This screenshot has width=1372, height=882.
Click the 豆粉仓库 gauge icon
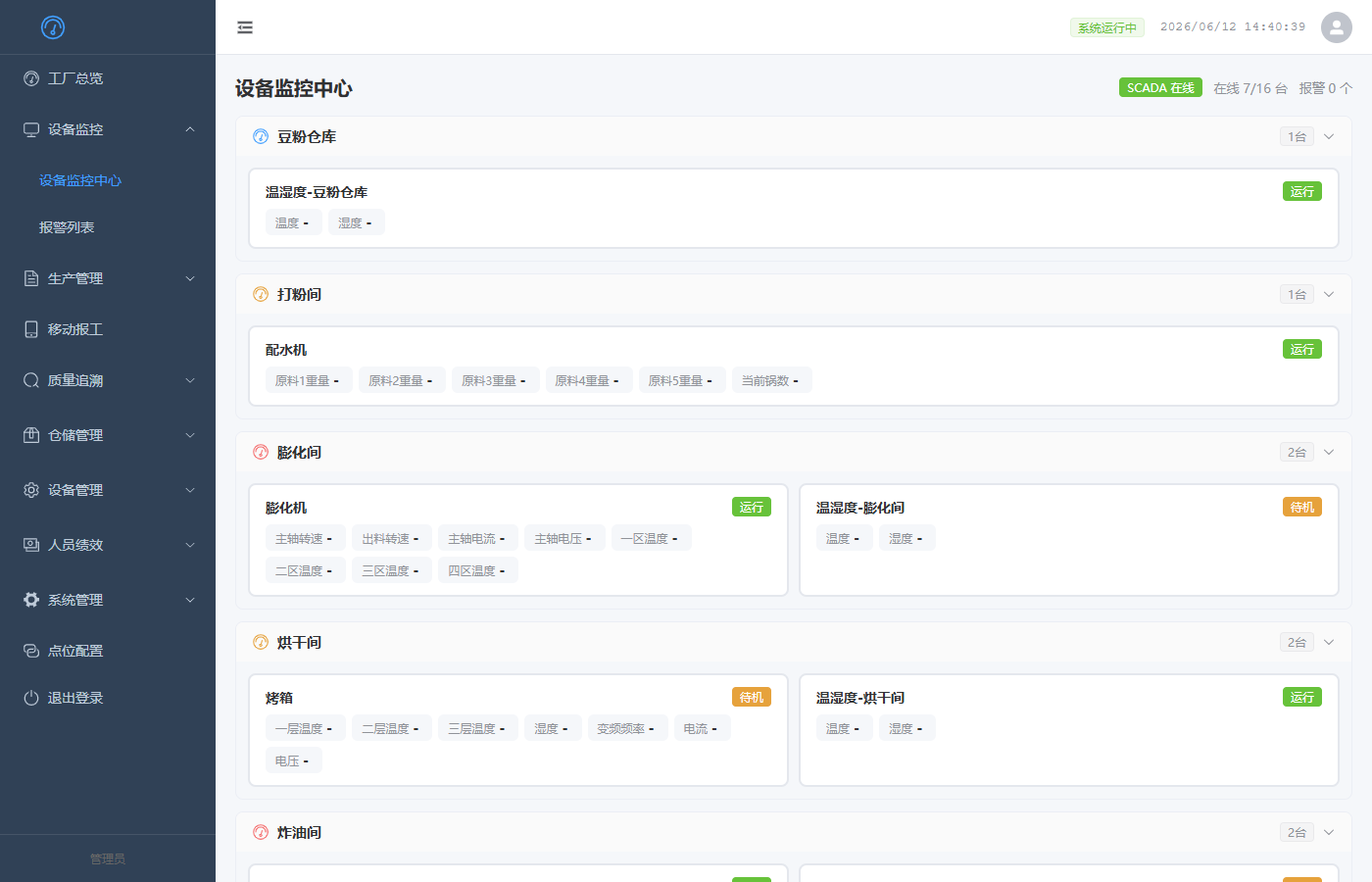pyautogui.click(x=261, y=136)
